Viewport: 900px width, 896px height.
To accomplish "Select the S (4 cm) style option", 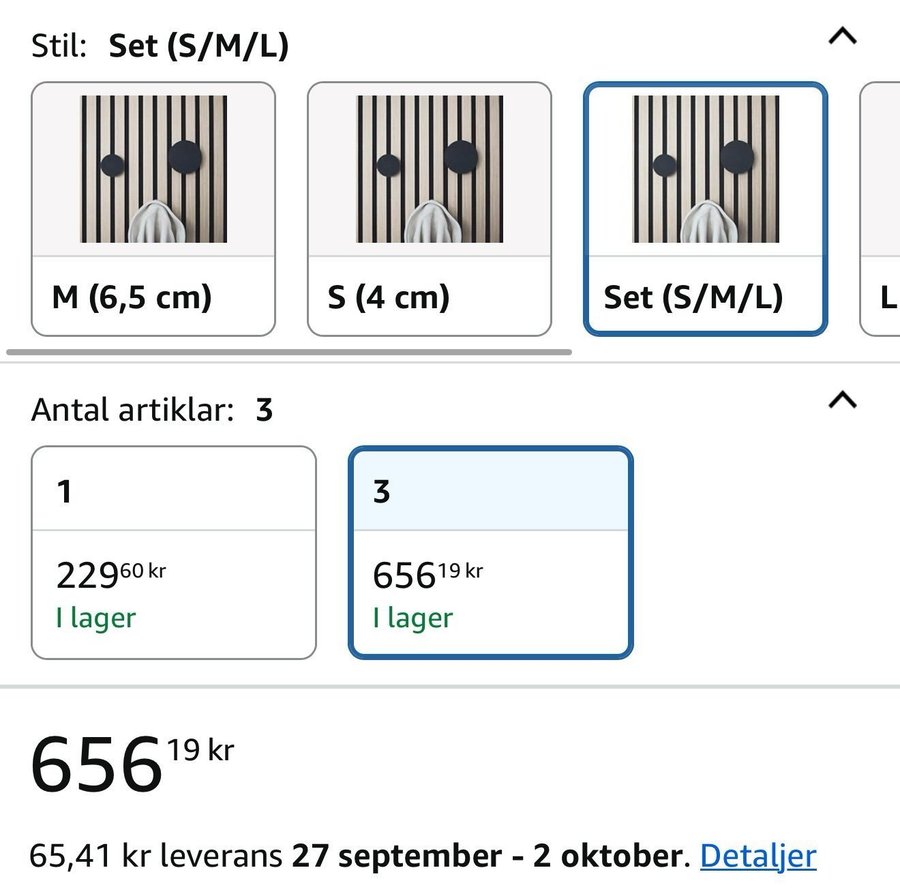I will [x=429, y=209].
